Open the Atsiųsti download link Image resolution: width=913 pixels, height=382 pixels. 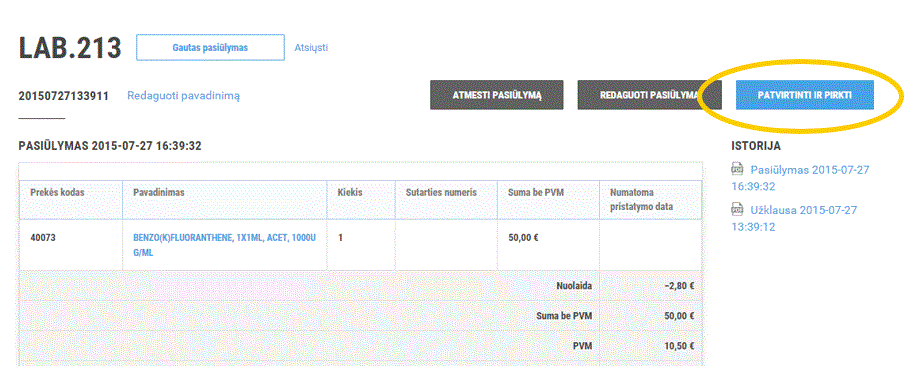point(311,47)
